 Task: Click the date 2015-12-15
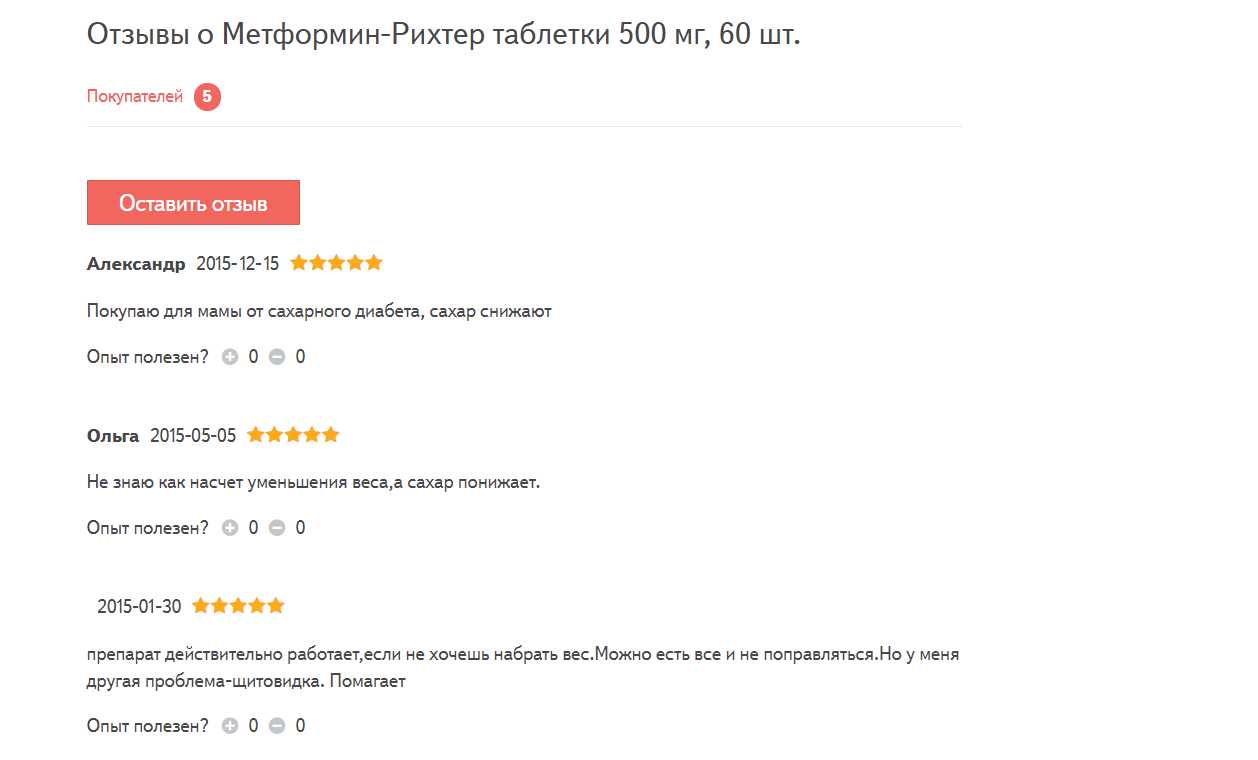tap(237, 264)
